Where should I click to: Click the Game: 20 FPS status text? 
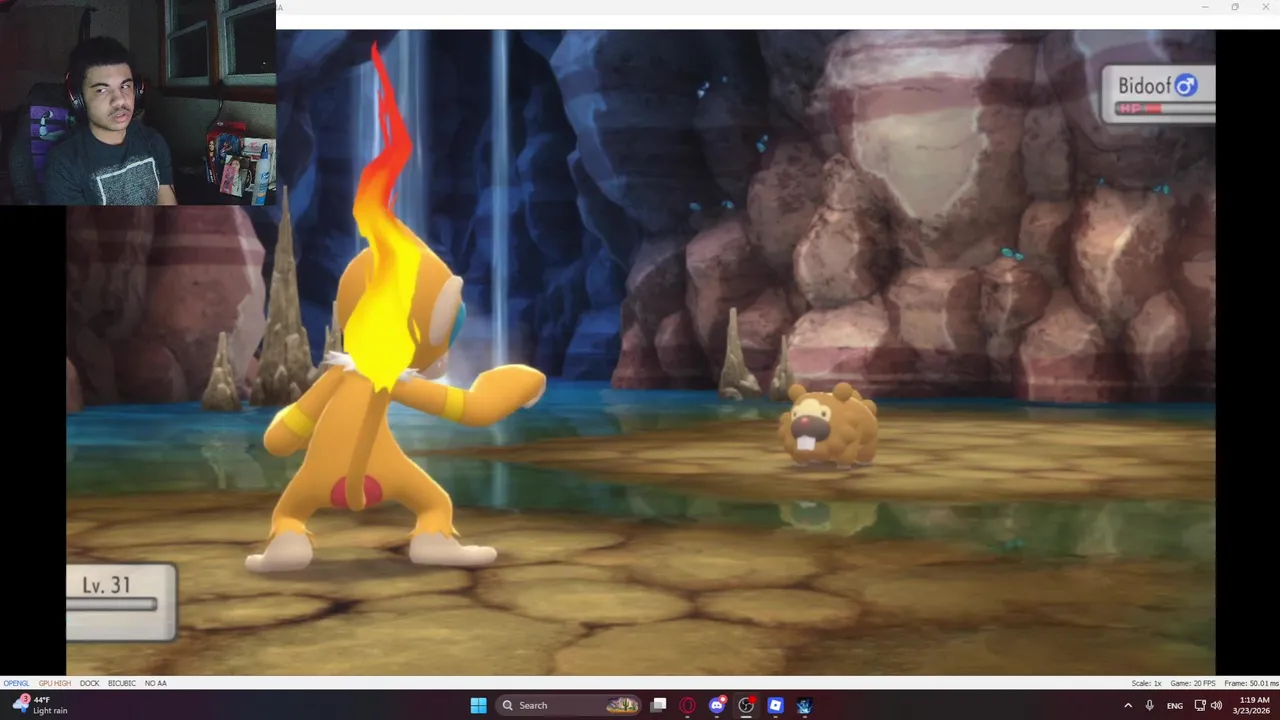pos(1192,683)
